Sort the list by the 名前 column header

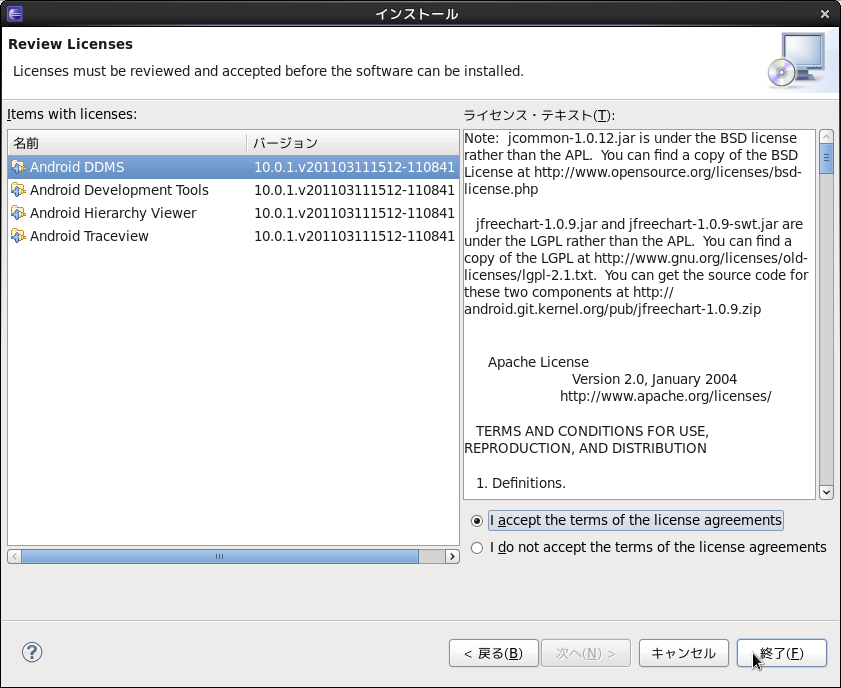click(128, 143)
